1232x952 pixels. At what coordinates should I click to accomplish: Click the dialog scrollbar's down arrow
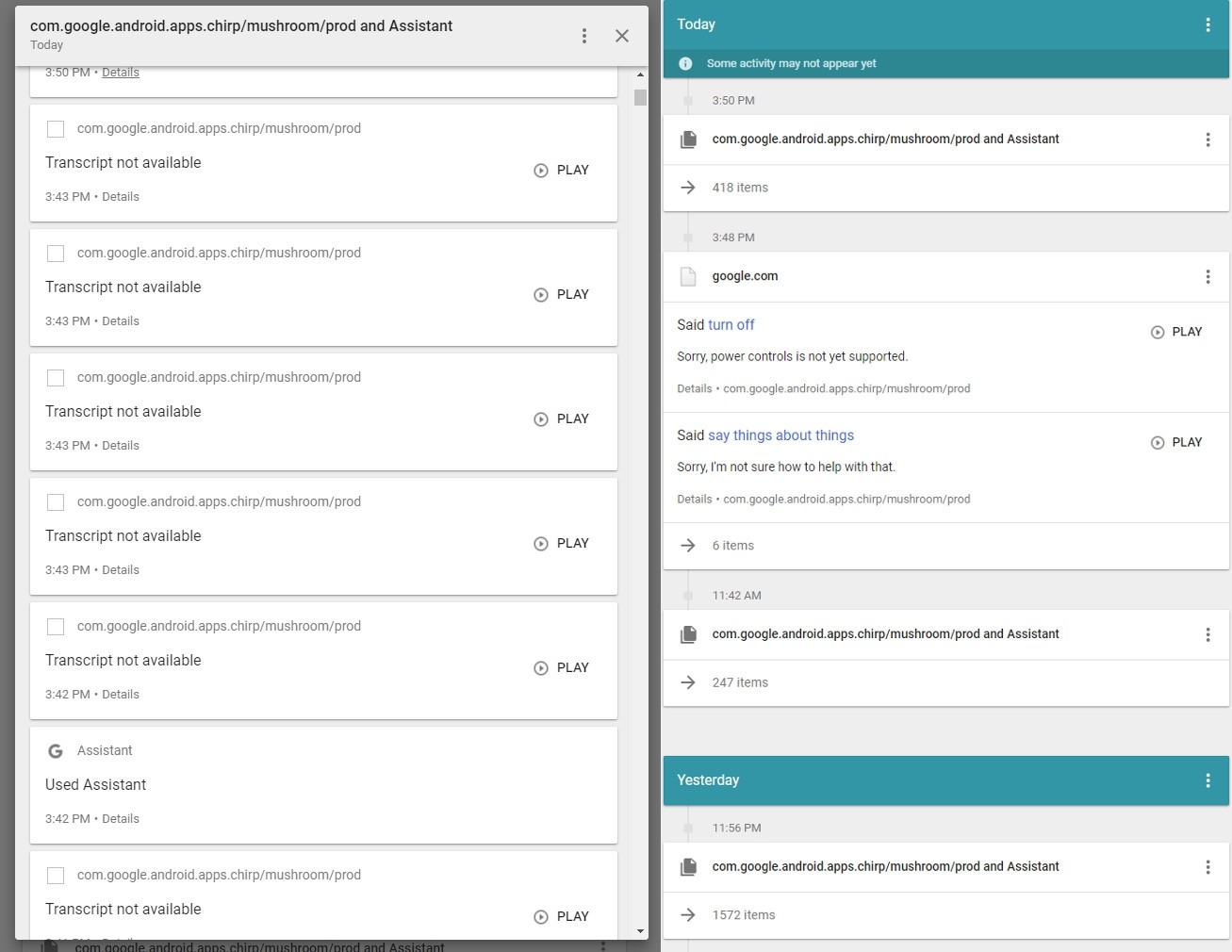pos(640,931)
